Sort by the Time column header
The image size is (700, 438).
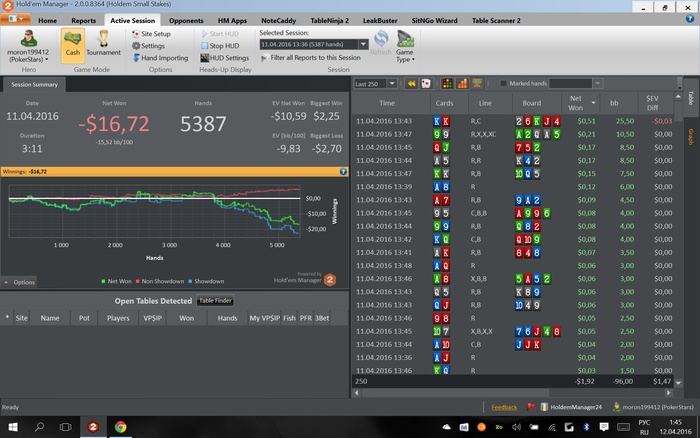coord(387,103)
